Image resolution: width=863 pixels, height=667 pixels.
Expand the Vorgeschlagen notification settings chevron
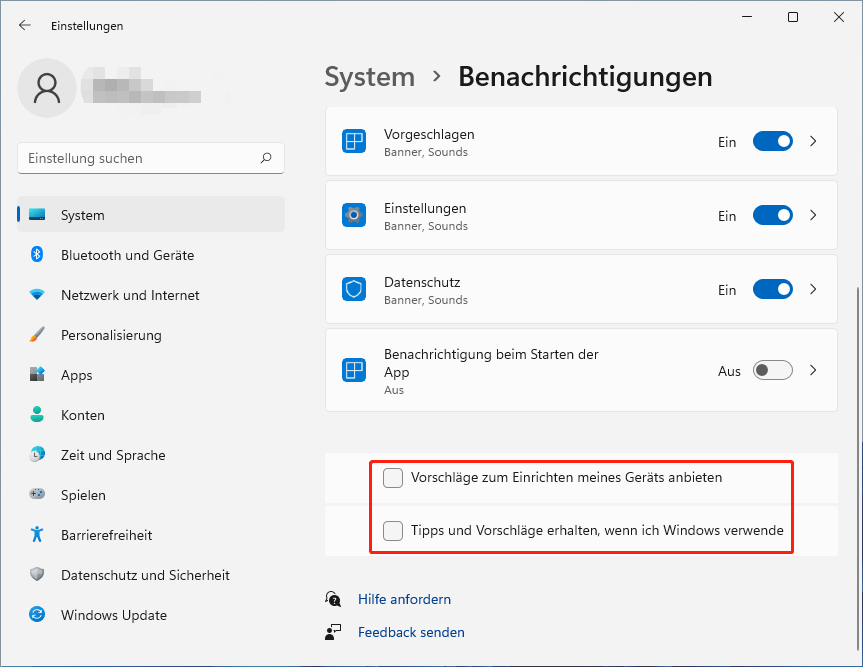click(x=813, y=141)
